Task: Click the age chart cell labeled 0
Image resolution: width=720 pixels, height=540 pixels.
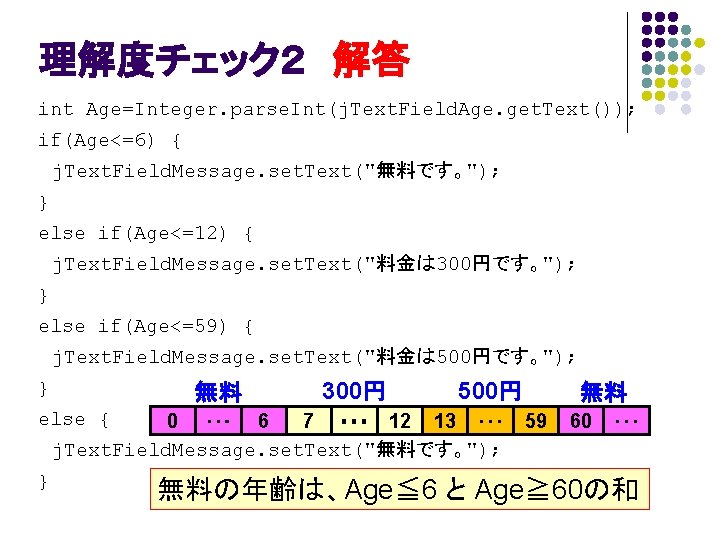Action: (x=173, y=421)
